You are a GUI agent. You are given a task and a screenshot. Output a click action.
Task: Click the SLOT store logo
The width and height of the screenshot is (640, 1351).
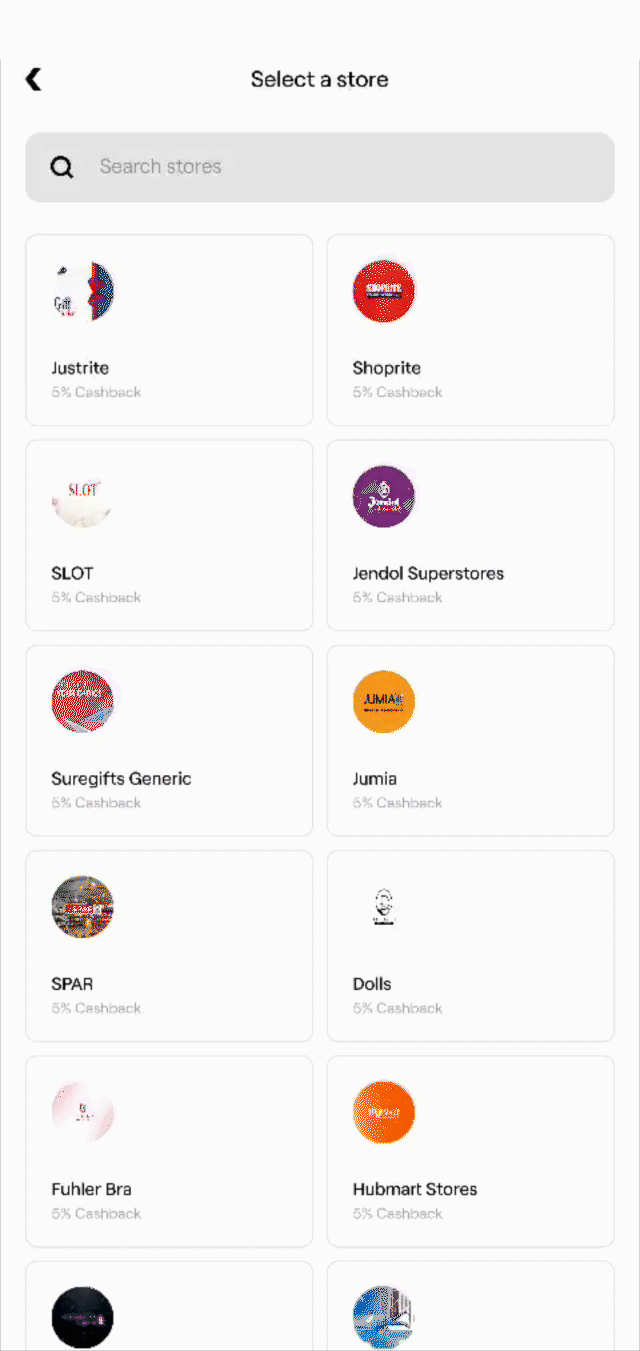pyautogui.click(x=82, y=496)
